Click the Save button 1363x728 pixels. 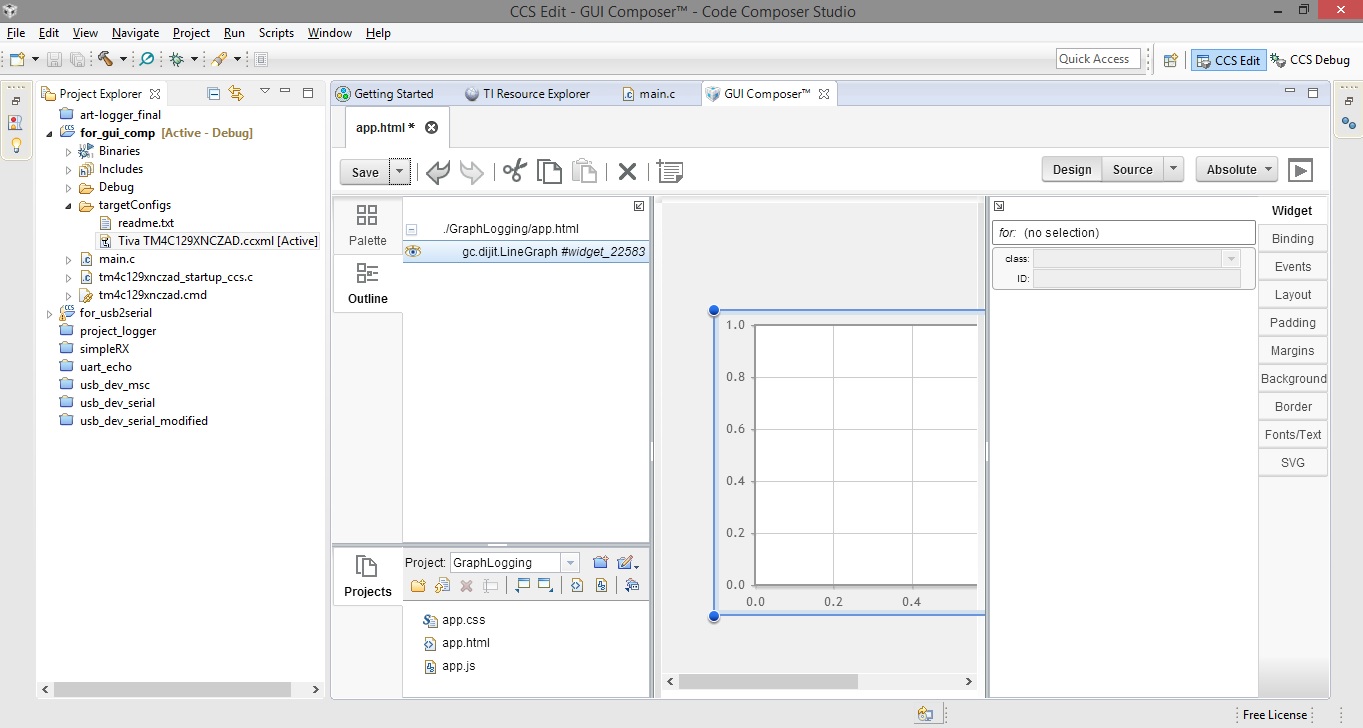point(365,172)
